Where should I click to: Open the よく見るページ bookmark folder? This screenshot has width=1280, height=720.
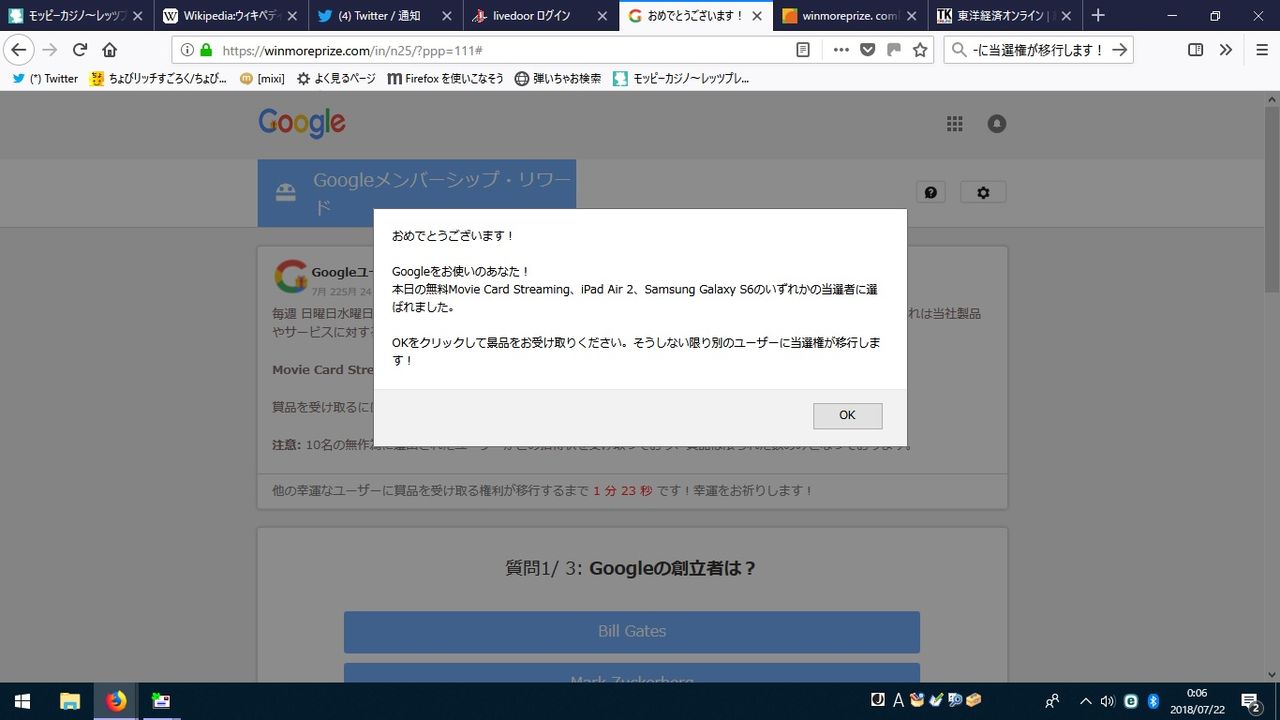pyautogui.click(x=336, y=78)
